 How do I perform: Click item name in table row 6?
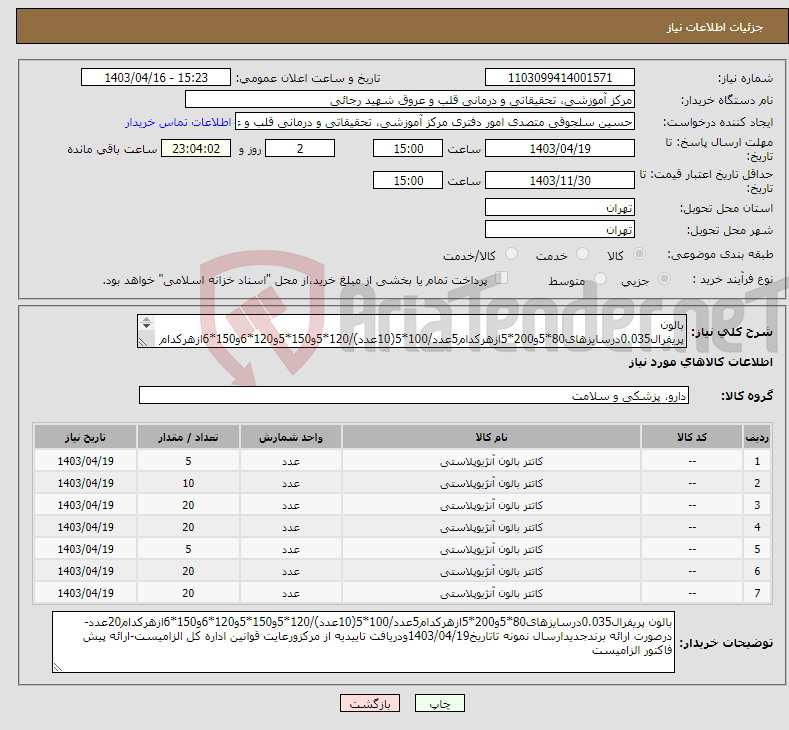491,572
